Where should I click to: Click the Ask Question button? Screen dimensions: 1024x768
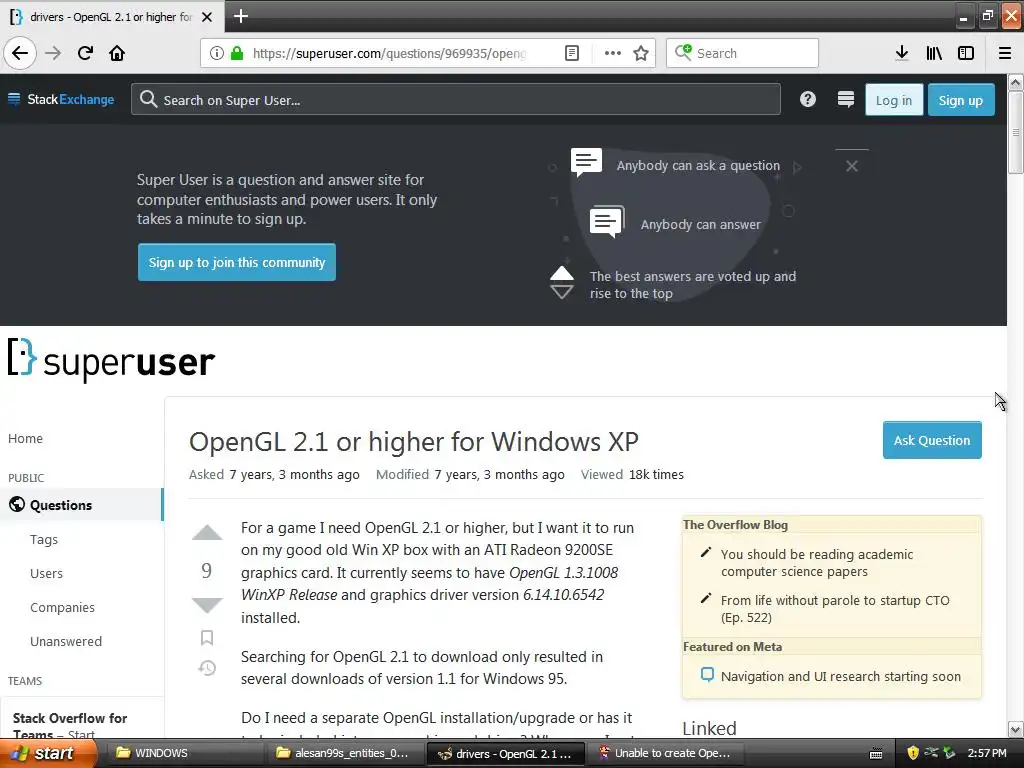(932, 440)
